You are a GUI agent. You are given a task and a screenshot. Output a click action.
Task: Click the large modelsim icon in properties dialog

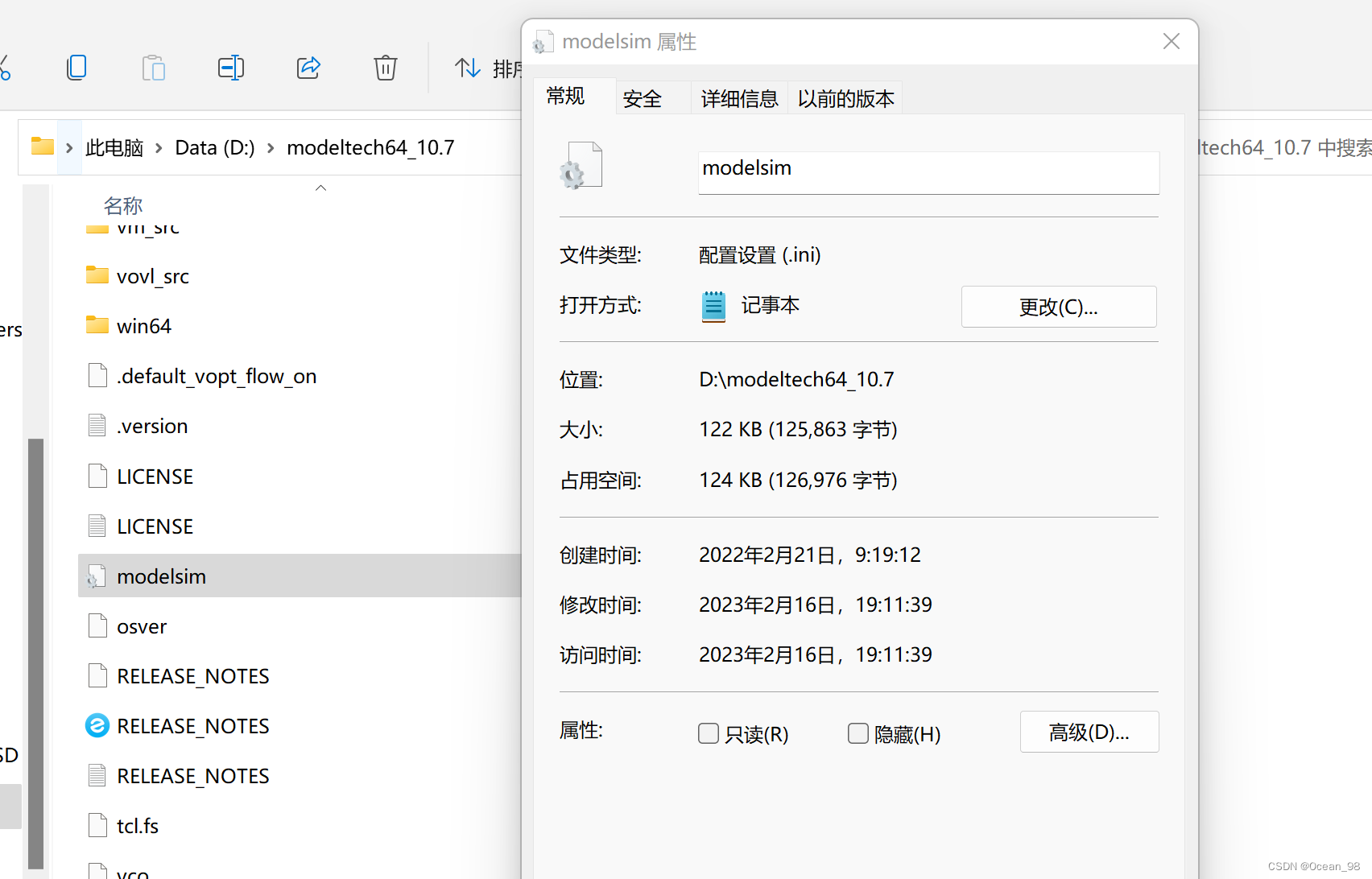point(581,165)
